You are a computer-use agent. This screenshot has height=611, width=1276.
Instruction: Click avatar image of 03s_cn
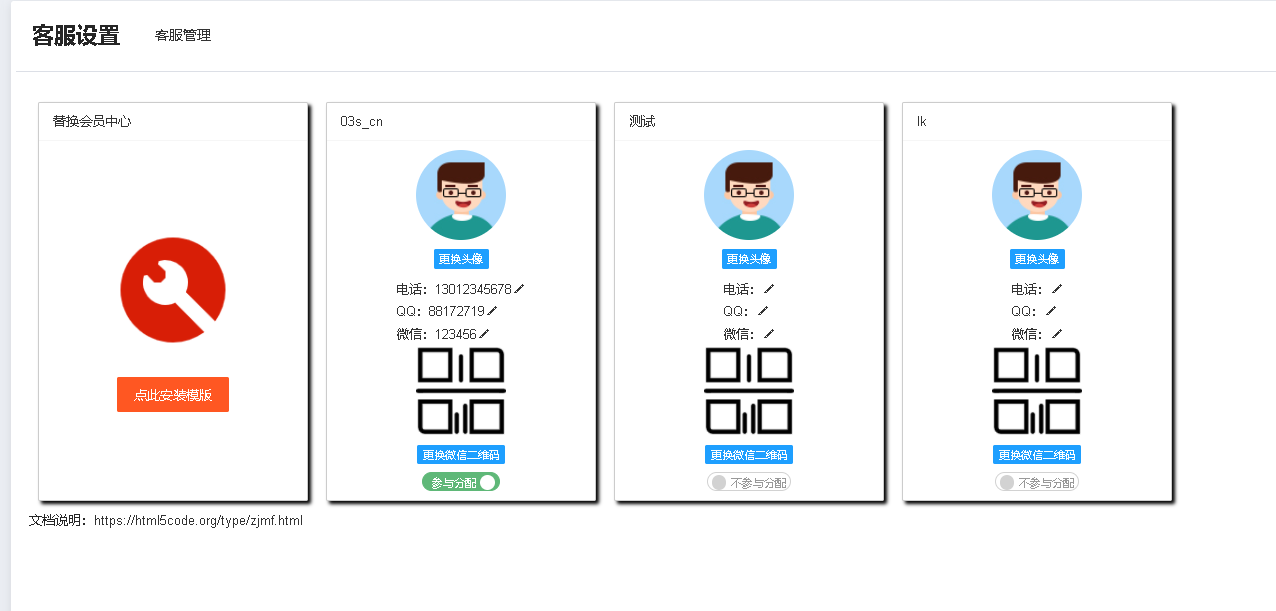point(461,195)
